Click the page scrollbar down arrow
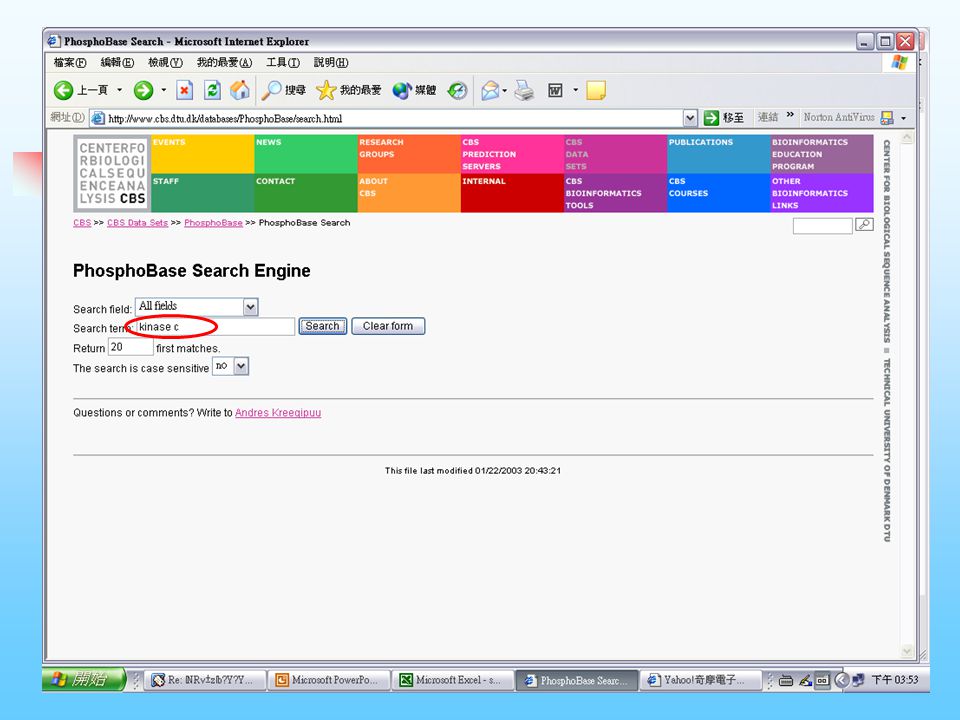 (907, 651)
